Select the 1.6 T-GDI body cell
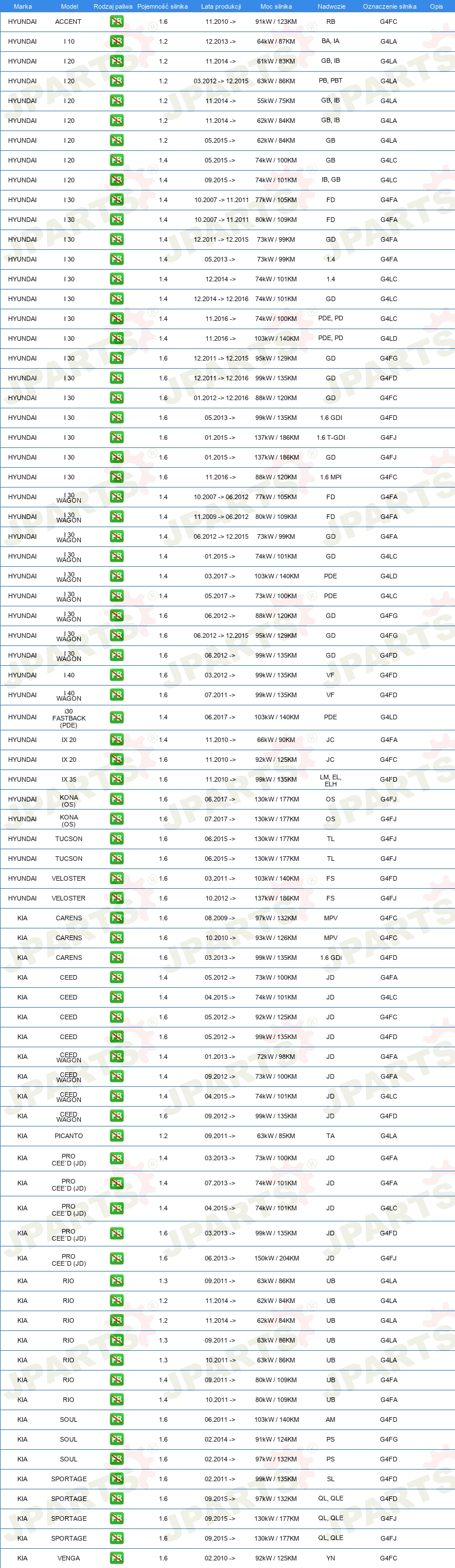 pyautogui.click(x=330, y=437)
